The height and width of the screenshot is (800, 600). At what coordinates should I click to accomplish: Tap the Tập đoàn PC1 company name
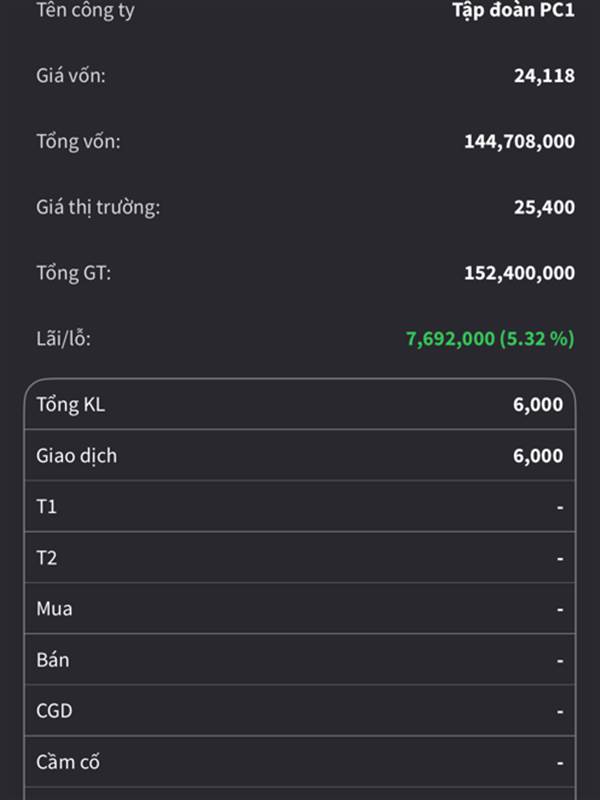point(513,11)
